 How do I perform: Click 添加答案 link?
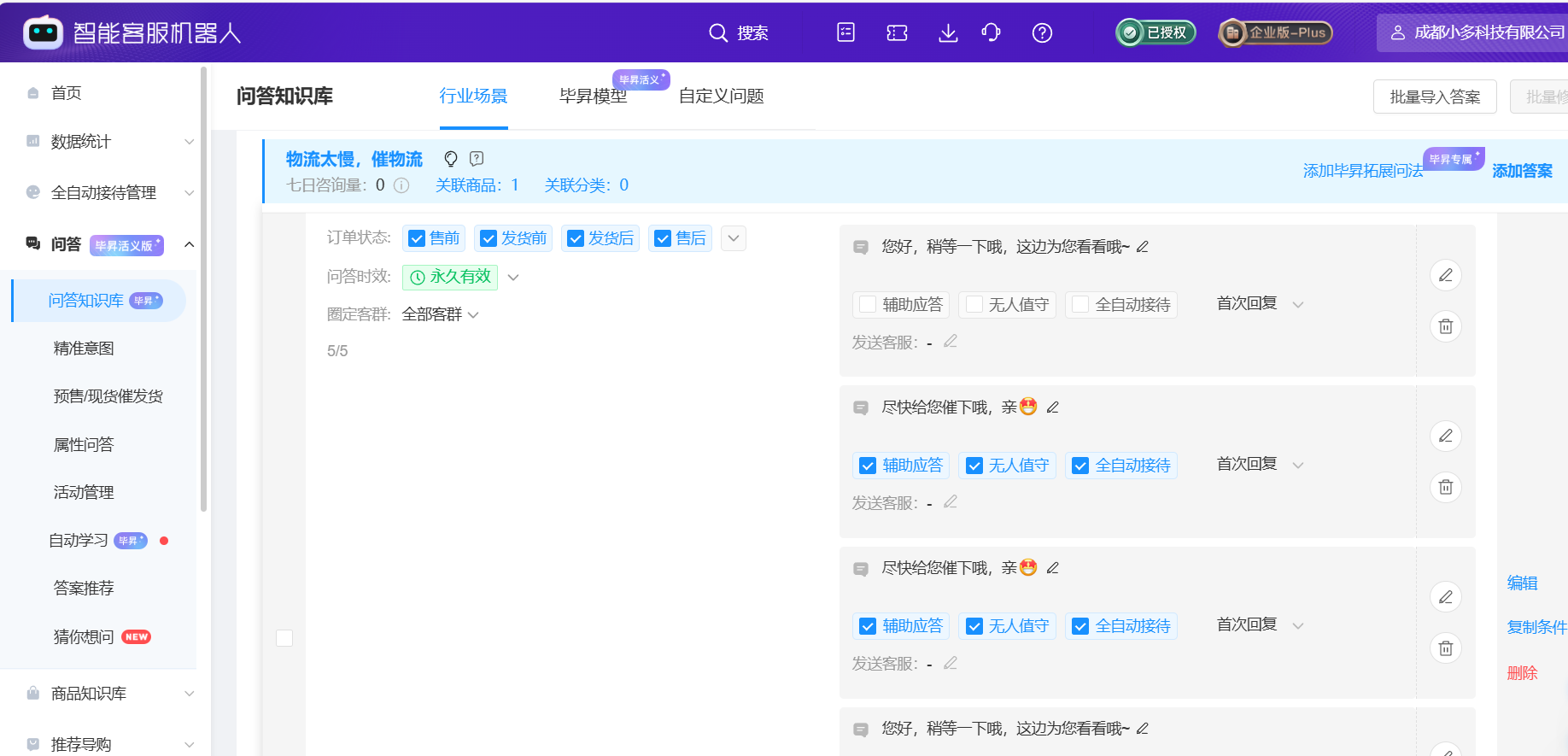click(x=1522, y=171)
